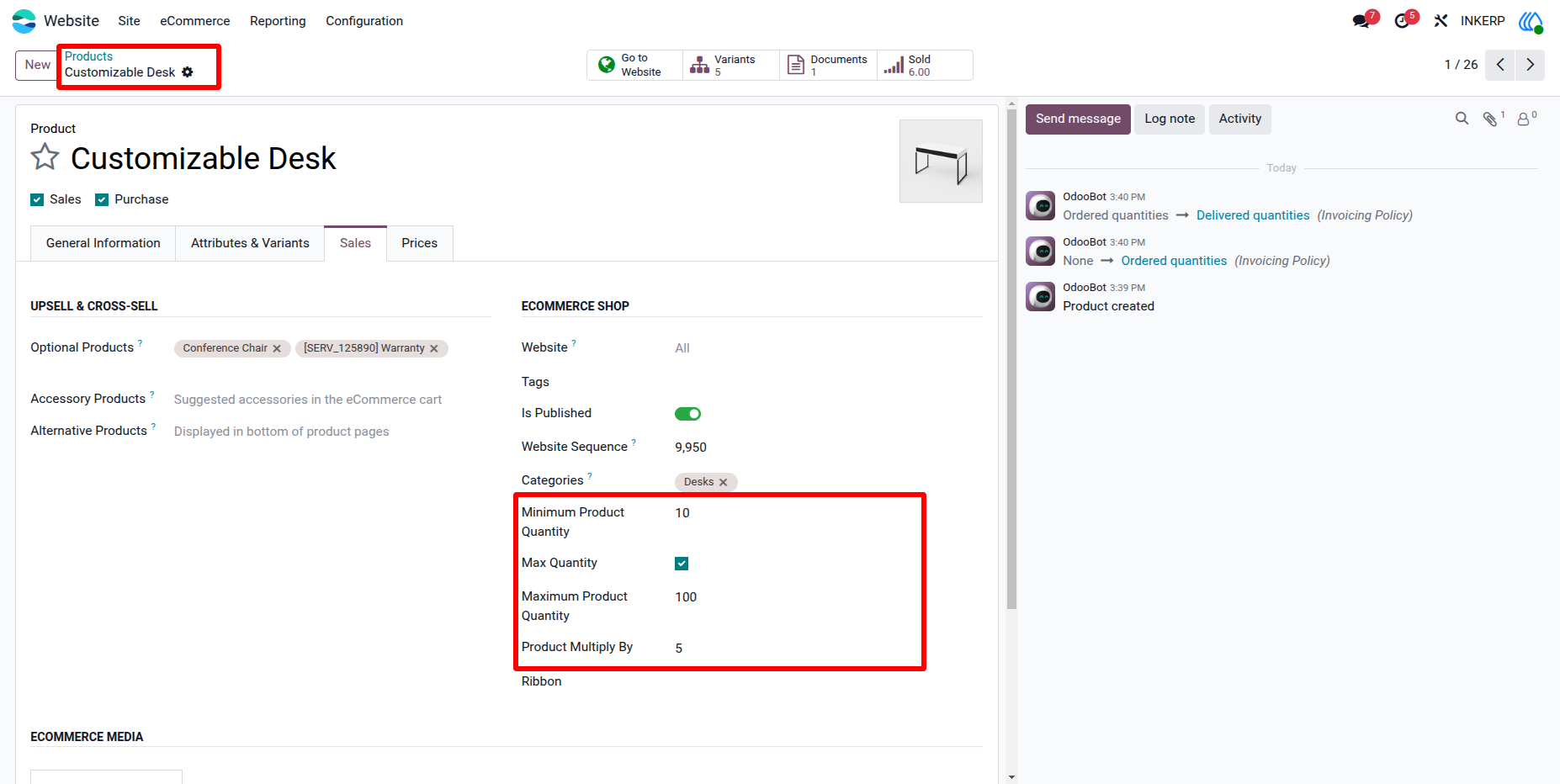Go to next product record

click(1530, 65)
